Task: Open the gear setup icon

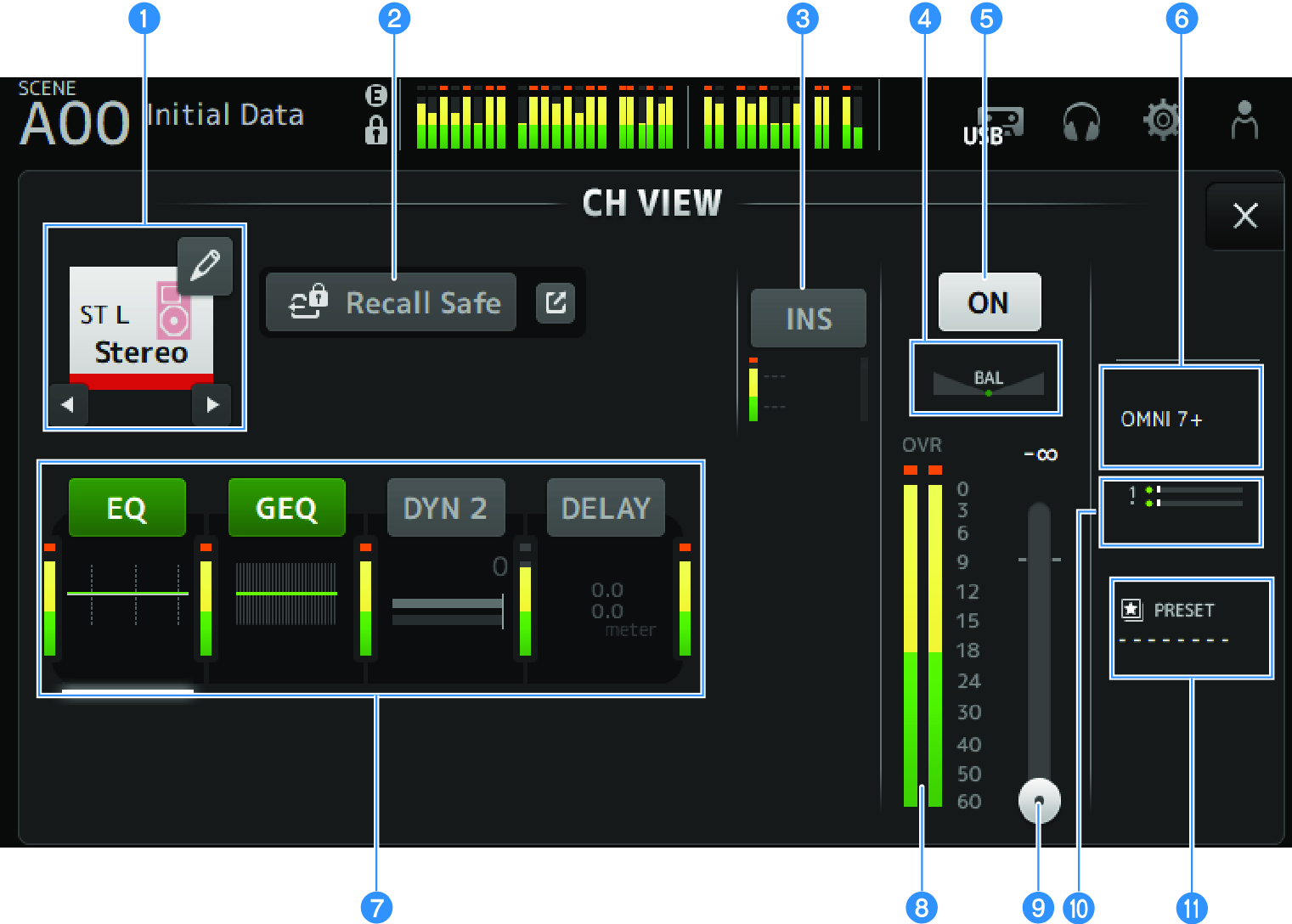Action: point(1162,121)
